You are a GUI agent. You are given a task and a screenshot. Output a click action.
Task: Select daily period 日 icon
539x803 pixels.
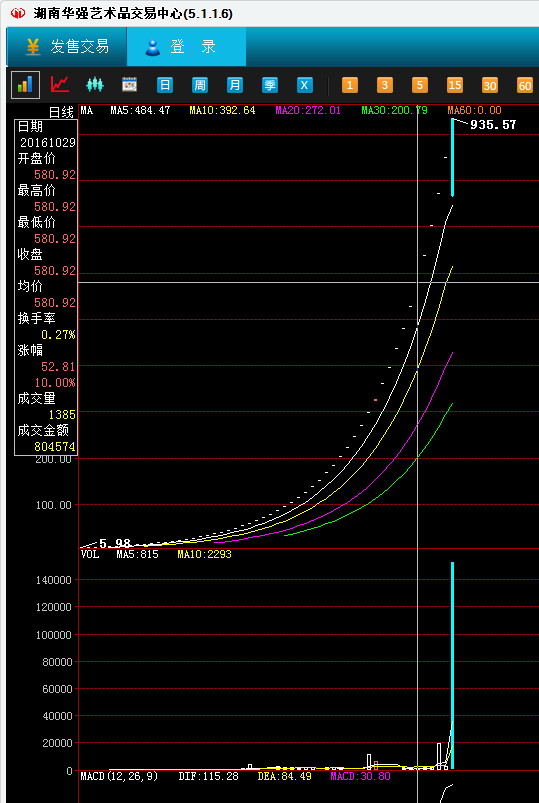click(165, 85)
